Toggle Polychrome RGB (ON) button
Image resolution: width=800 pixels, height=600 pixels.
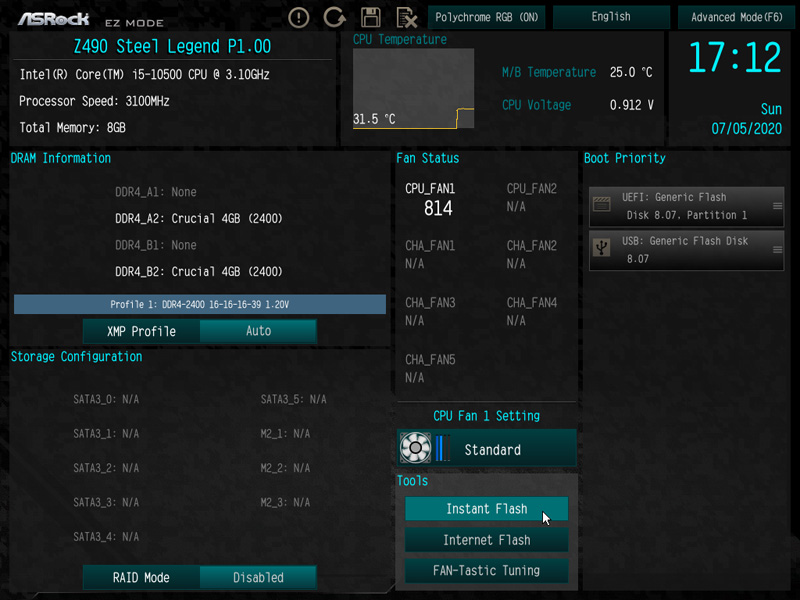(486, 17)
